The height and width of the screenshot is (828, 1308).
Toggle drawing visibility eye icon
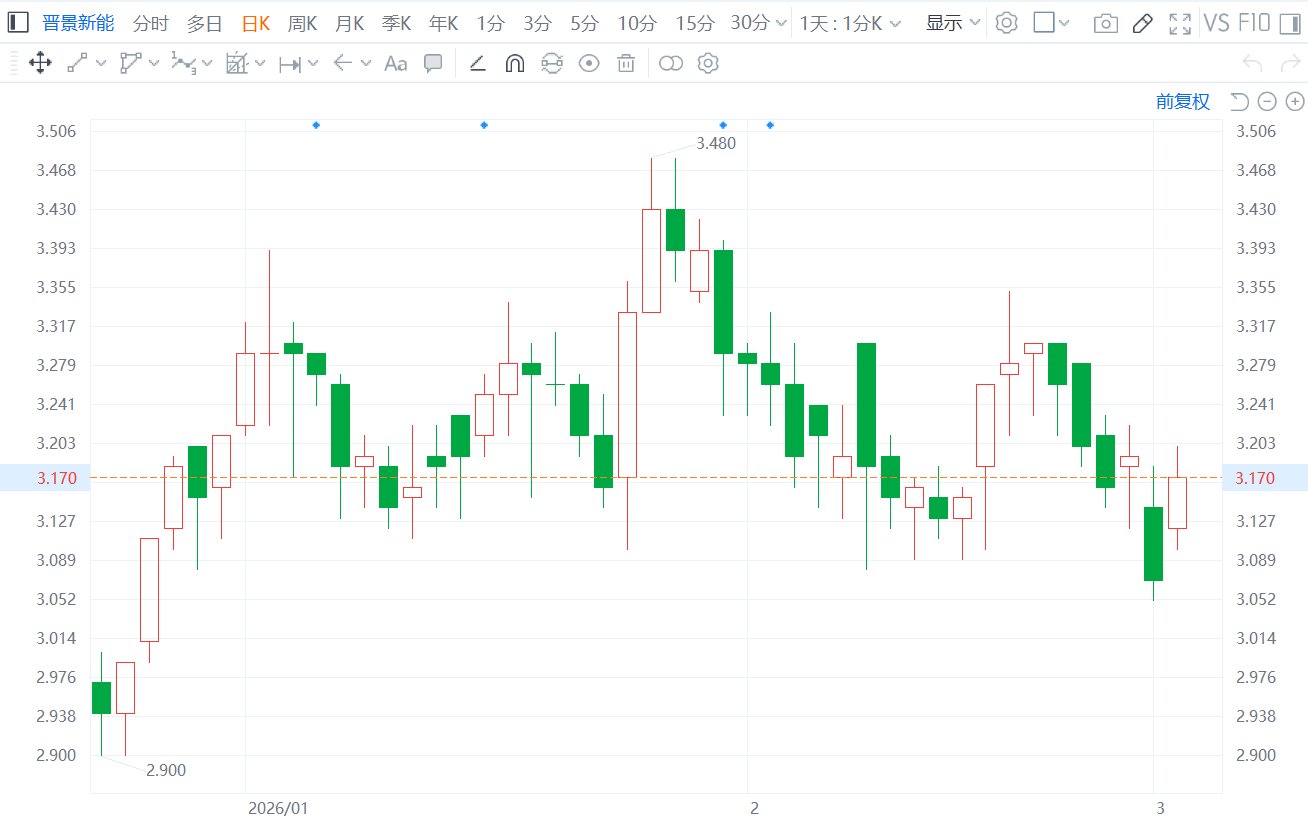click(589, 64)
